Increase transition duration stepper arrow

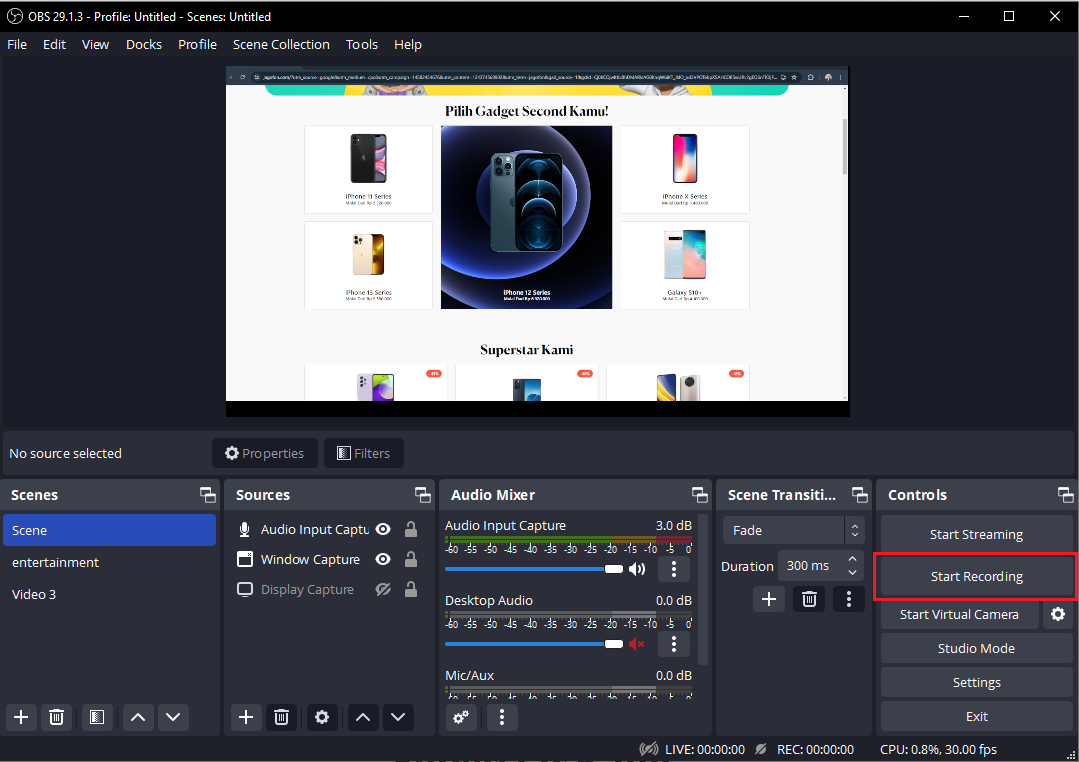[853, 558]
